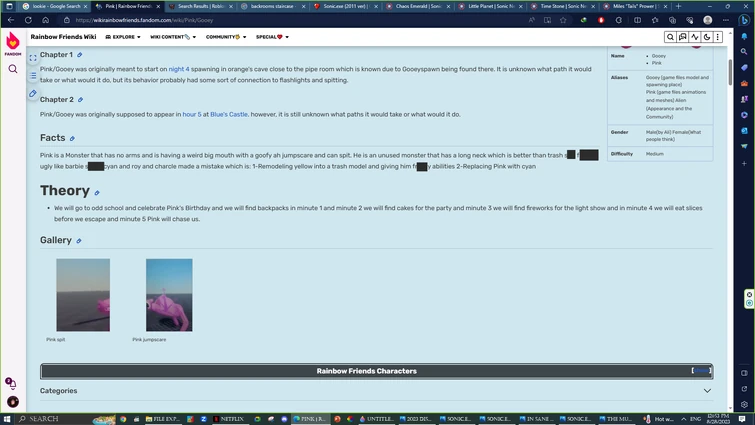The image size is (755, 425).
Task: Open the browser profile avatar
Action: [707, 20]
